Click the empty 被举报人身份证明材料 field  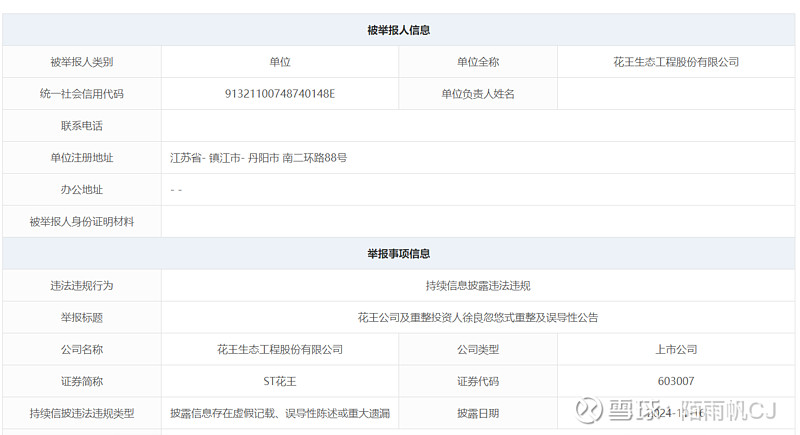(478, 222)
